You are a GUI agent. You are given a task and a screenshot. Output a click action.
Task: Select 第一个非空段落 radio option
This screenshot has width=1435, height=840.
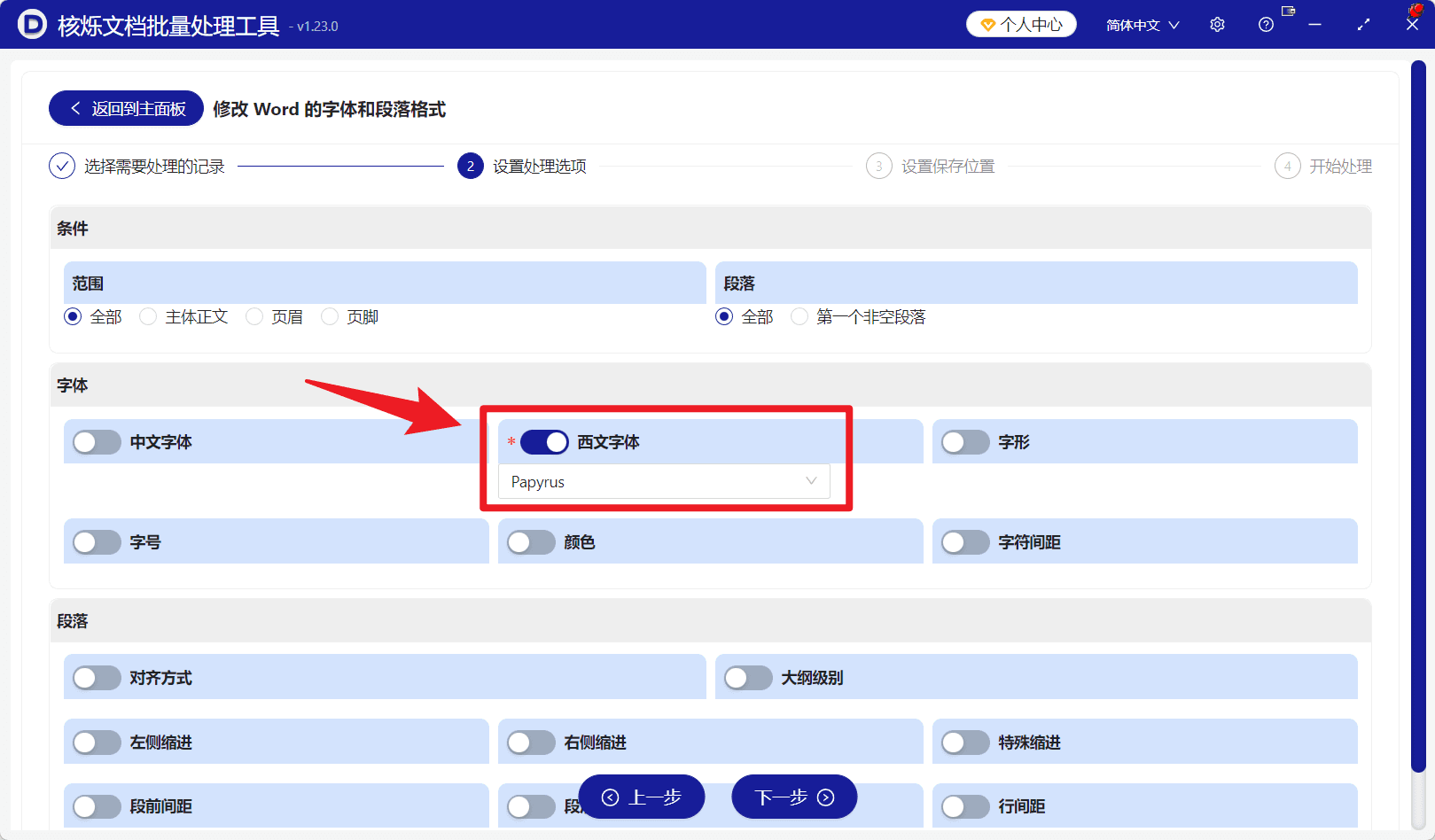(799, 316)
